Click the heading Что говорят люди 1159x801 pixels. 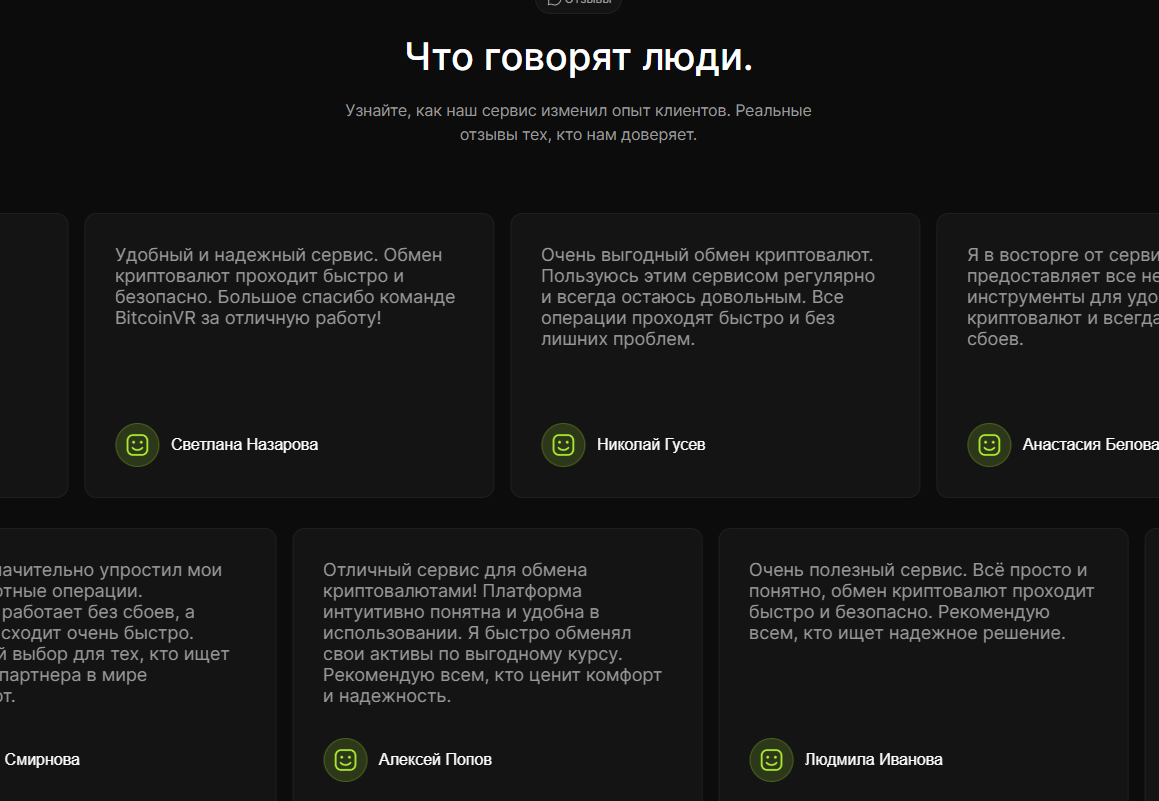click(x=579, y=57)
